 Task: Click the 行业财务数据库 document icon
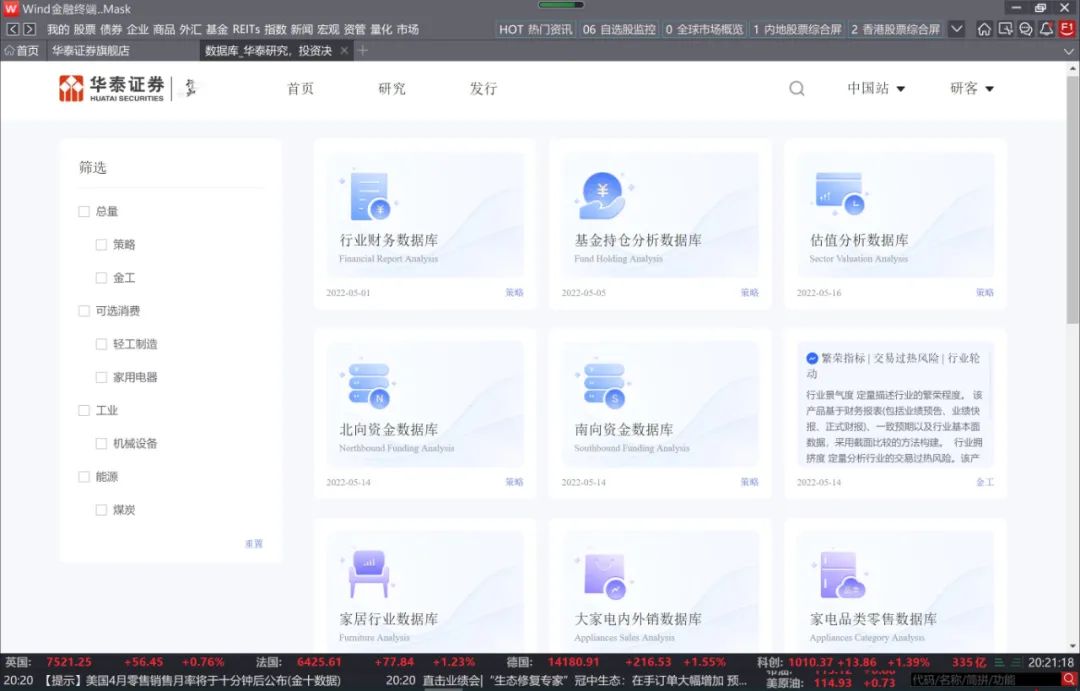click(x=370, y=195)
